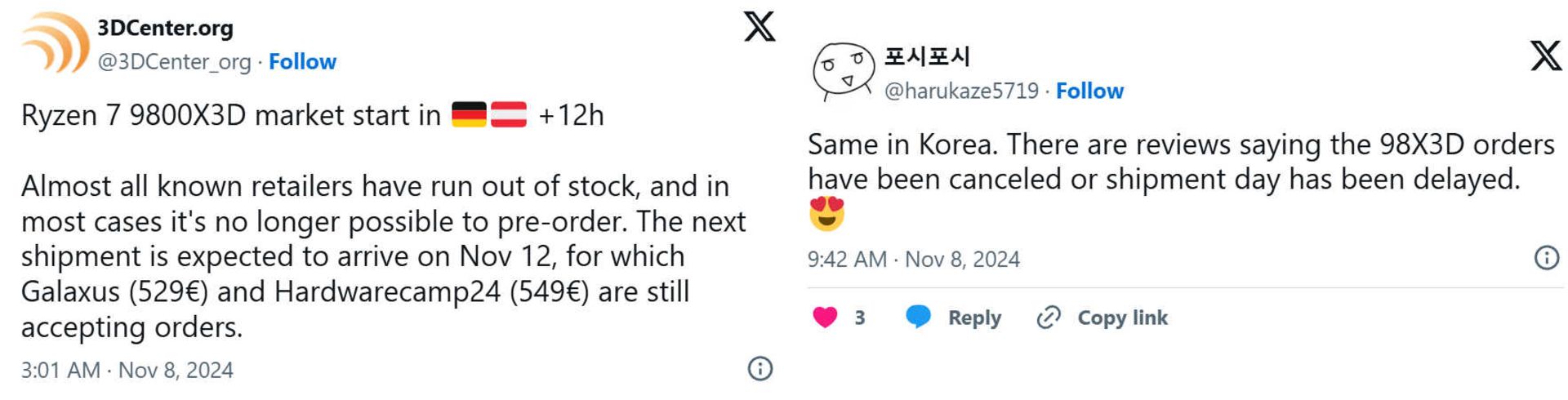Follow the 3DCenter_org account
This screenshot has height=400, width=1568.
[302, 62]
